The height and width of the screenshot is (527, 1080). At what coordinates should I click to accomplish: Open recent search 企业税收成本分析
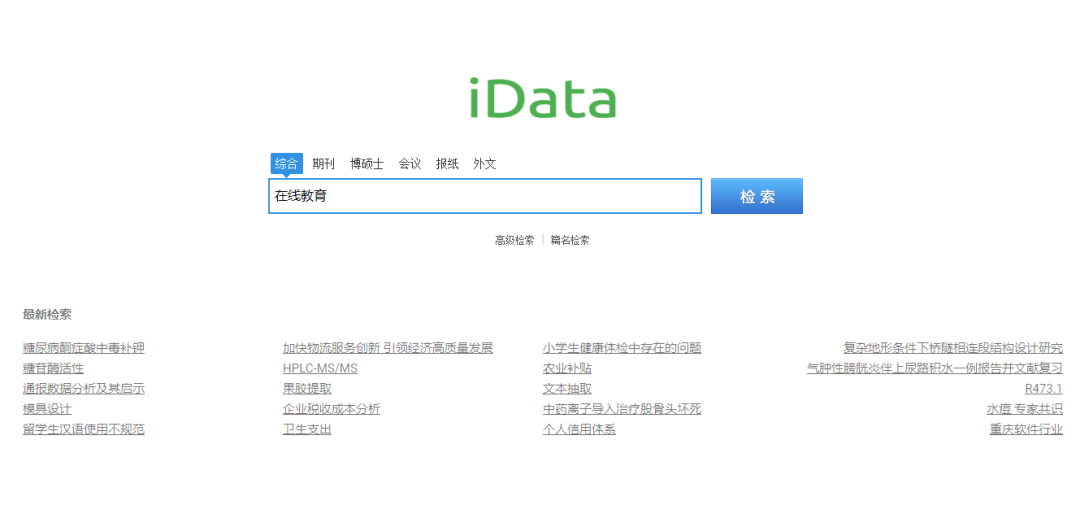331,409
